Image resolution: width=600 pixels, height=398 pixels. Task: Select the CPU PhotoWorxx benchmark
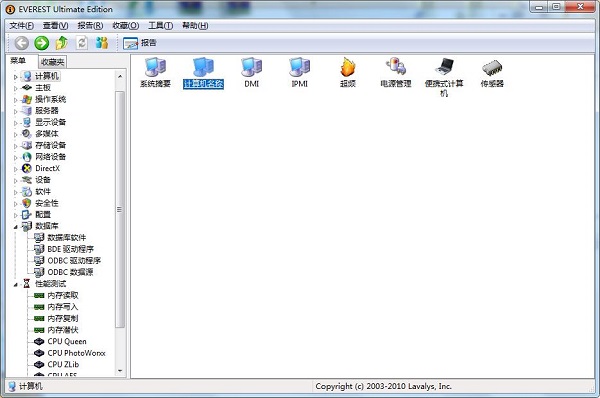[77, 353]
